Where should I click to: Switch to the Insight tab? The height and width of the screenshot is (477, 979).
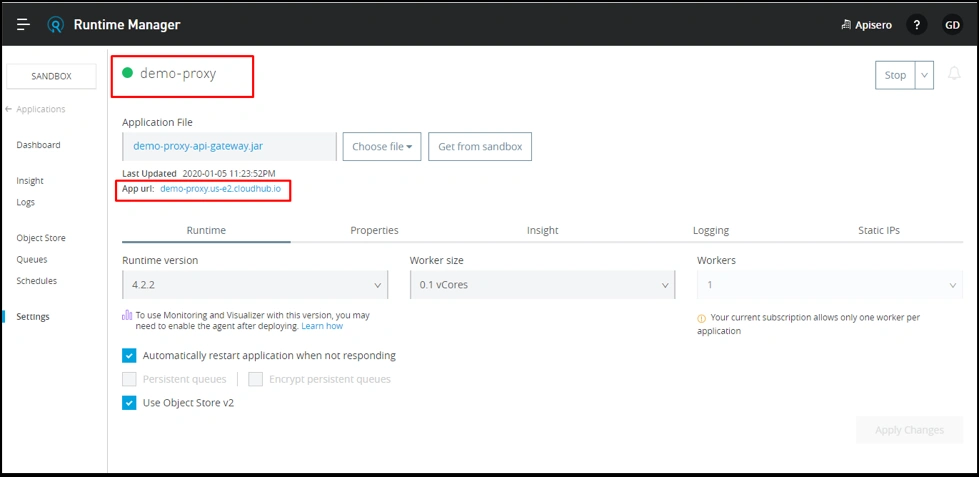(x=543, y=230)
